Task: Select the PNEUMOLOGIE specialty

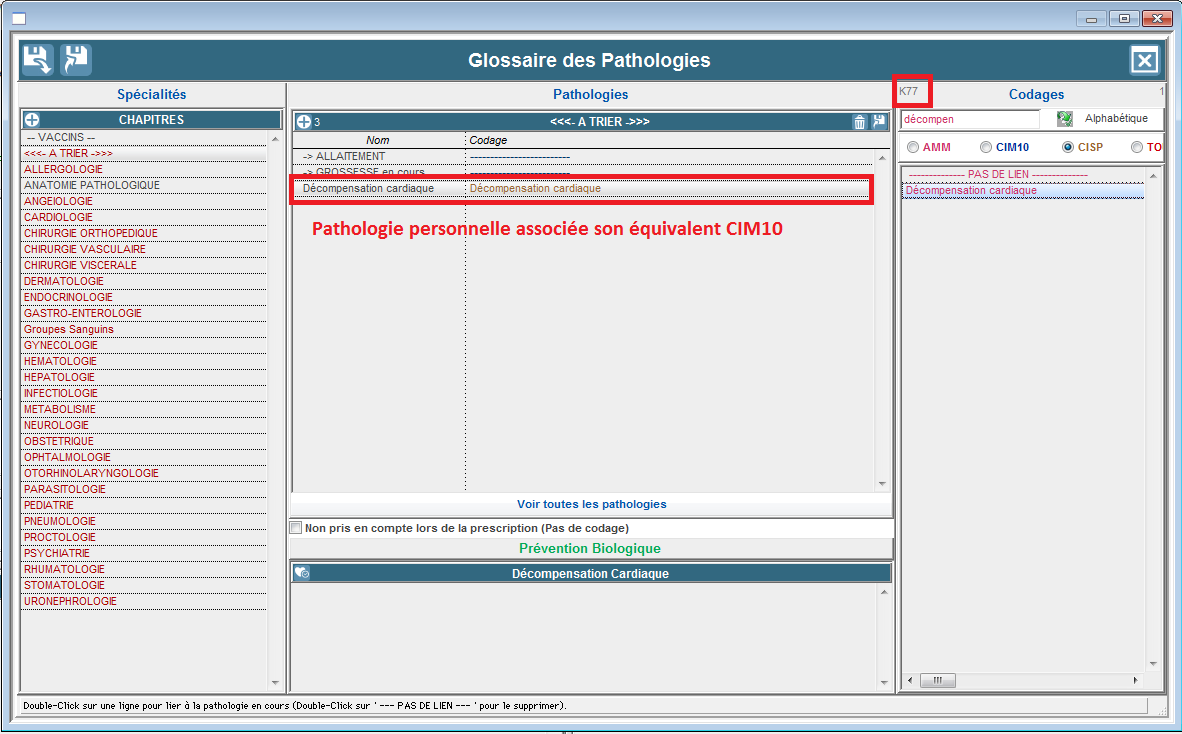Action: tap(60, 521)
